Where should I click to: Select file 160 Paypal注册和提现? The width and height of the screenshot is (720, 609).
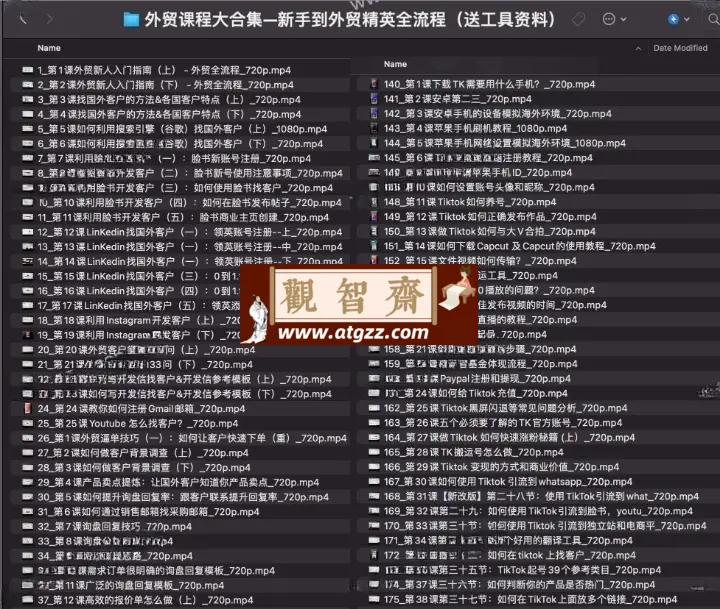pos(477,378)
